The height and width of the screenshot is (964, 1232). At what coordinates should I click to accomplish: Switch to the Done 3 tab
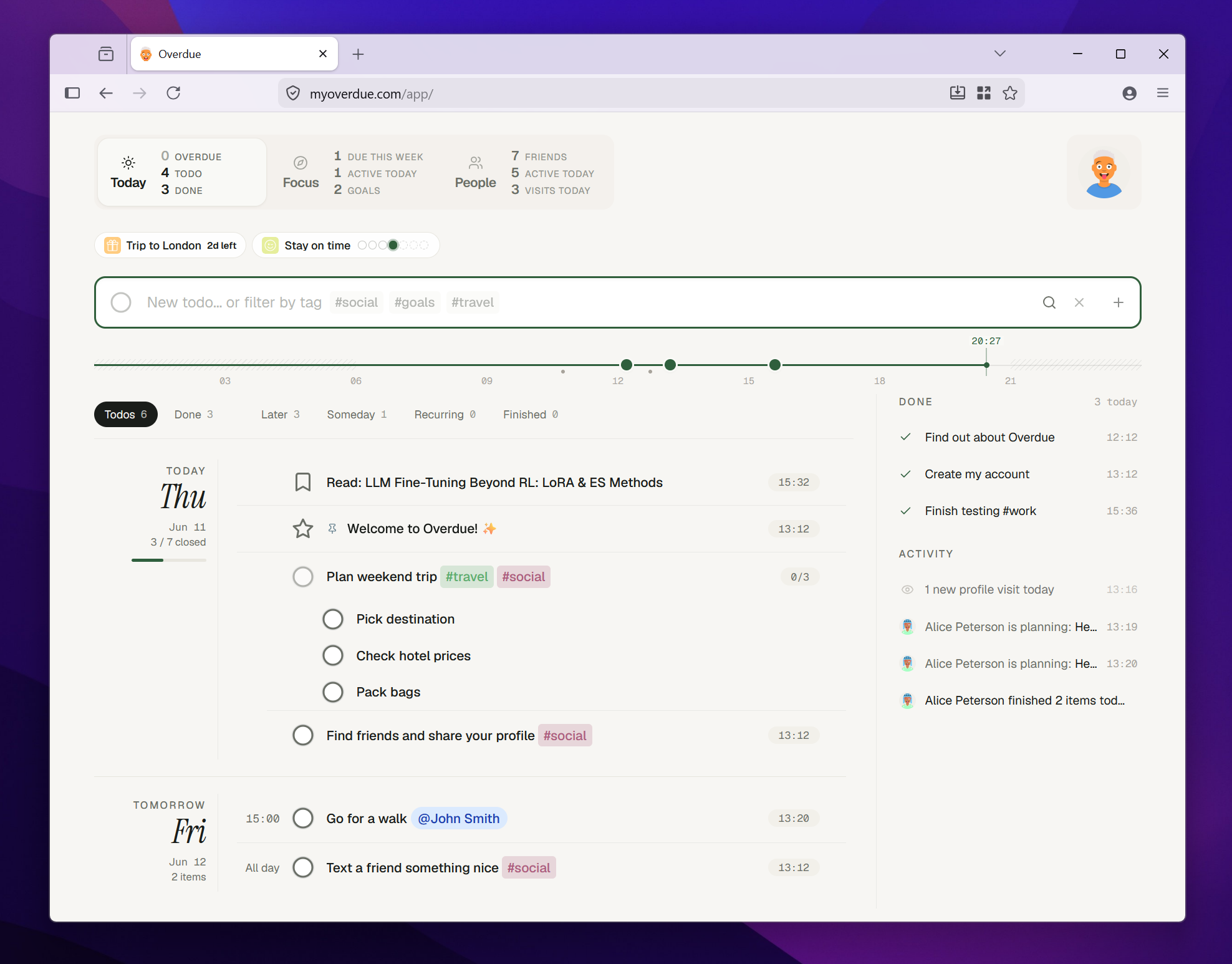click(194, 415)
